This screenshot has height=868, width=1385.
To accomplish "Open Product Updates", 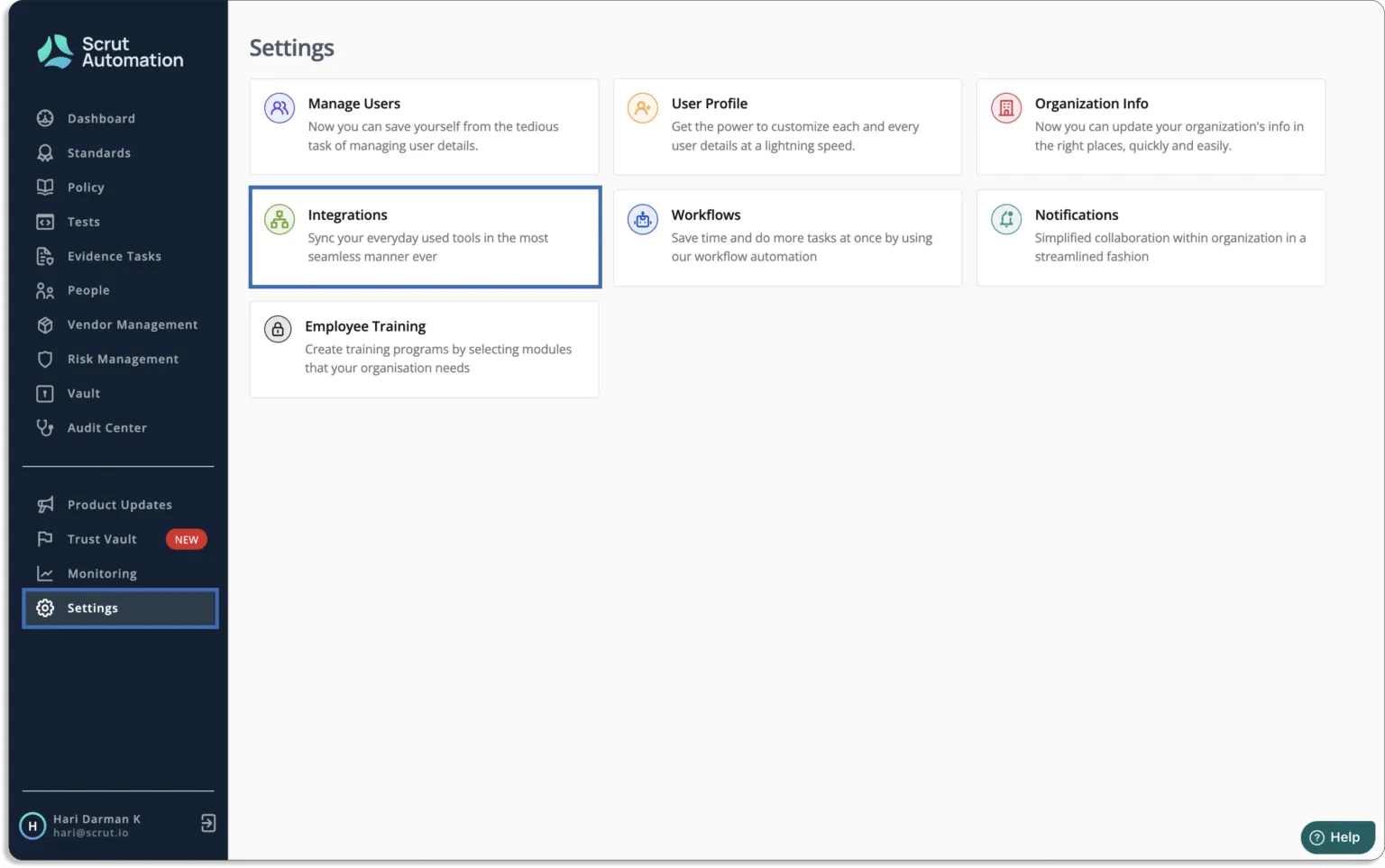I will tap(119, 505).
